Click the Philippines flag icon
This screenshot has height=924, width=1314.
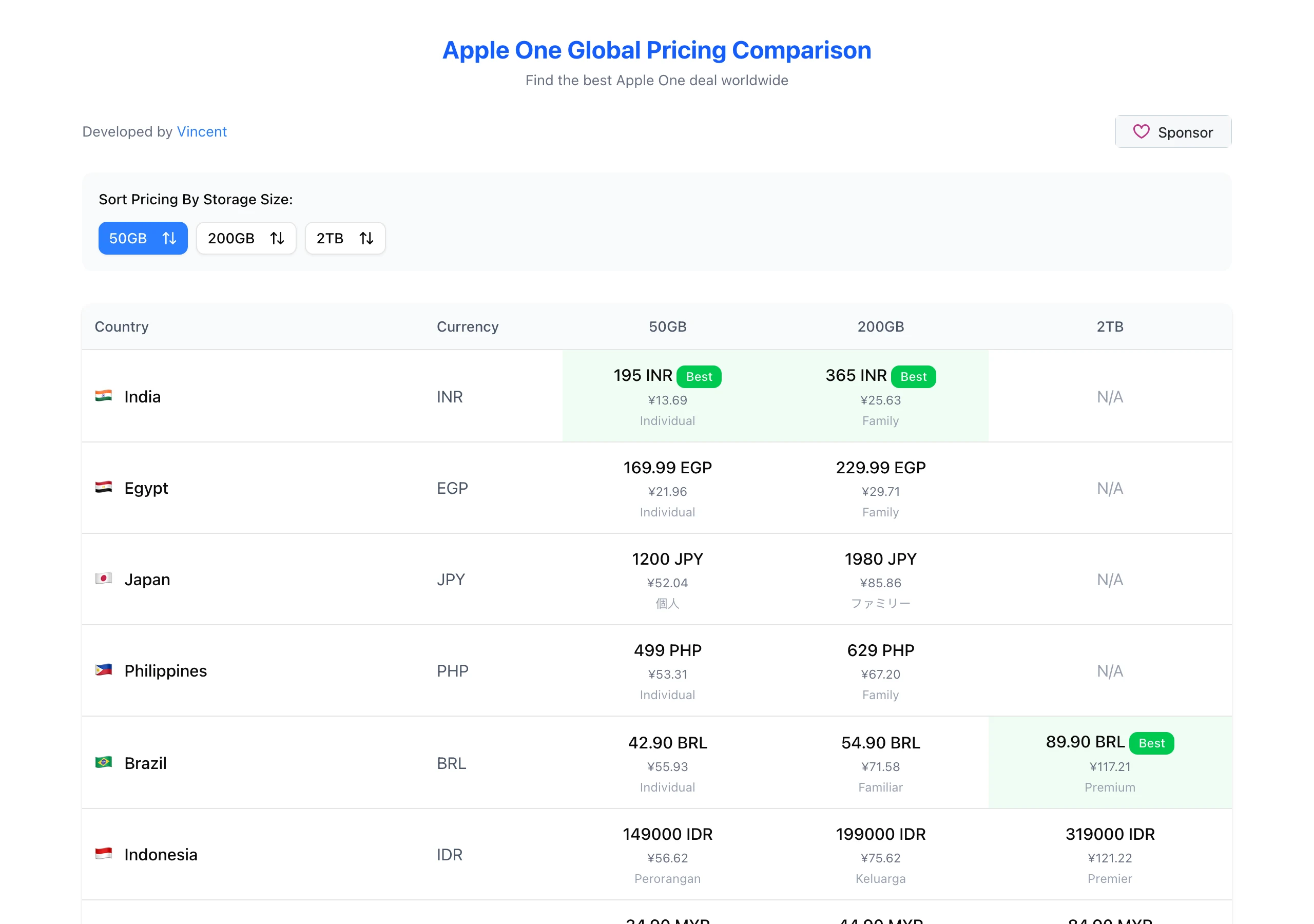(x=104, y=670)
